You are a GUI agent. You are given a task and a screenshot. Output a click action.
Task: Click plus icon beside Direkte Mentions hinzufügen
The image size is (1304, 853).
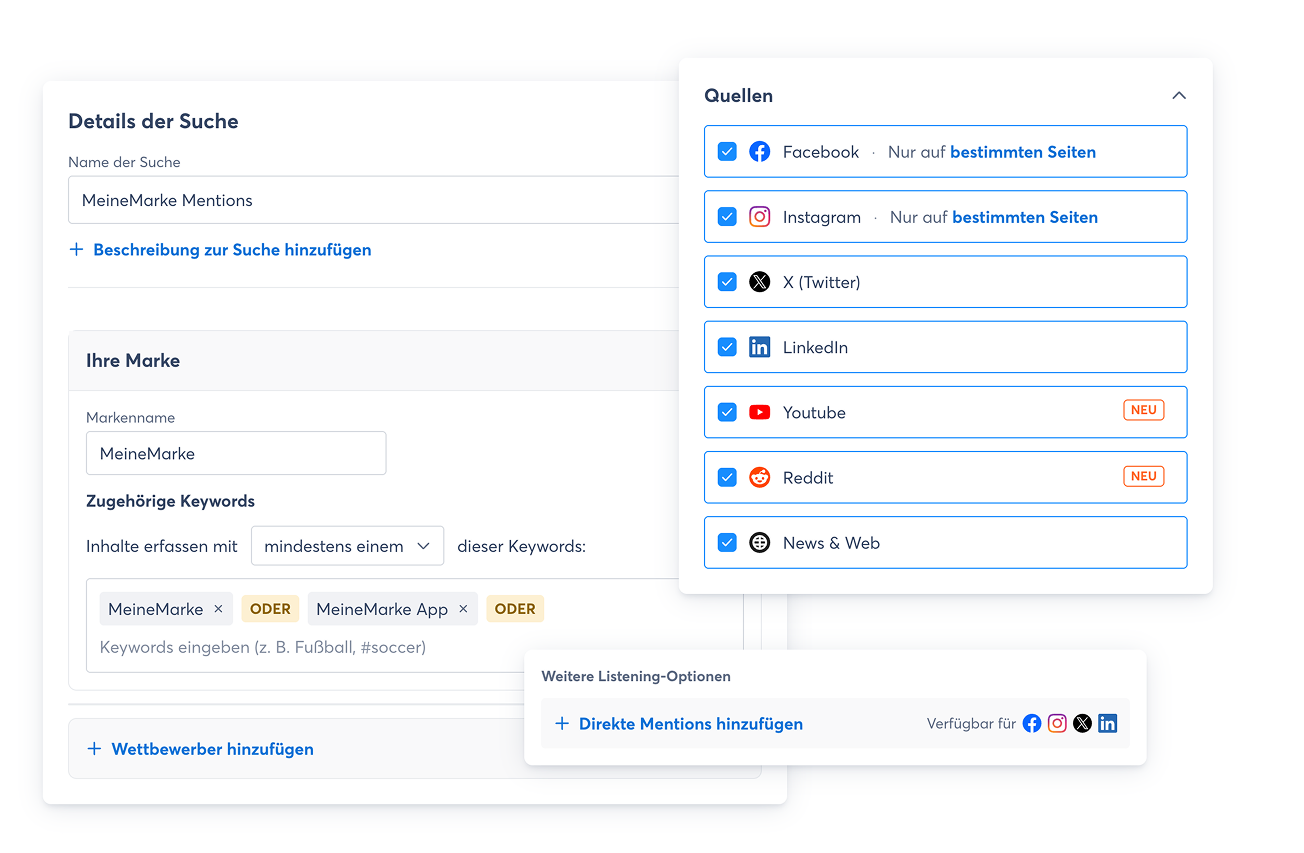click(562, 723)
